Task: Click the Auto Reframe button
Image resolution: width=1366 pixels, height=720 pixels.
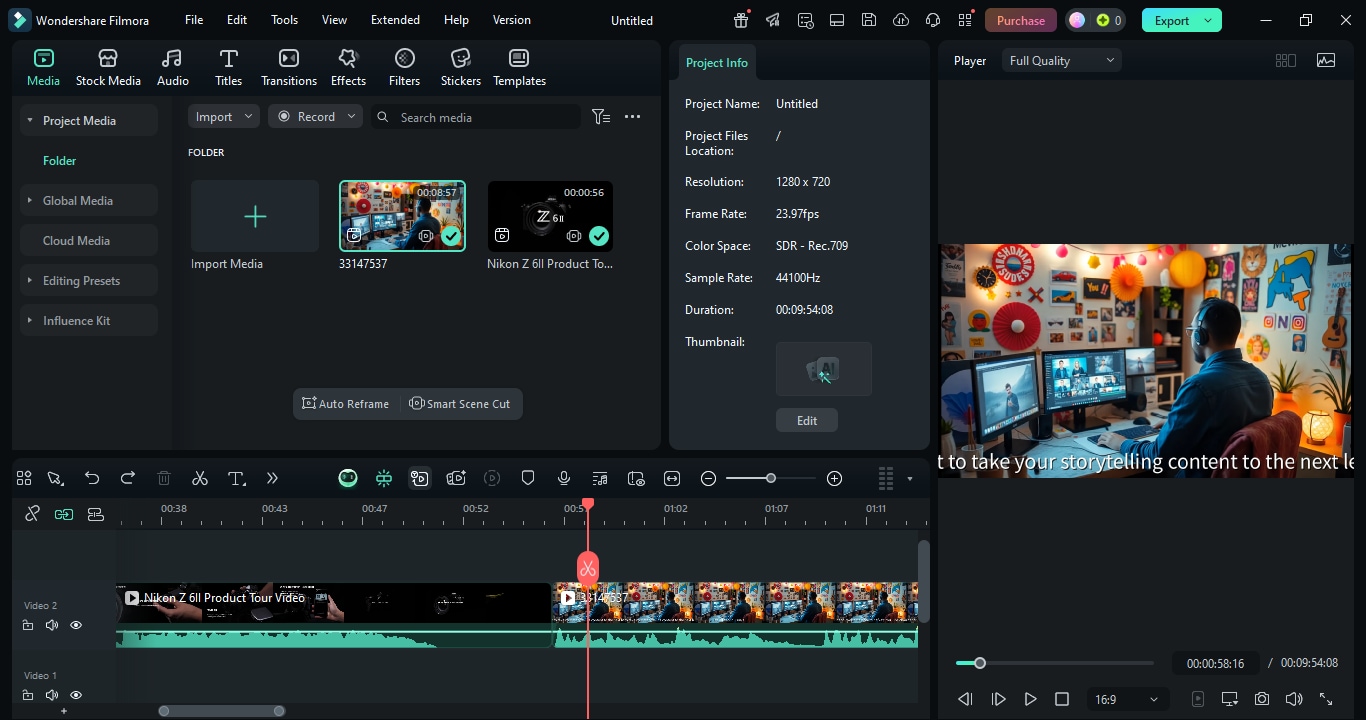Action: click(346, 404)
